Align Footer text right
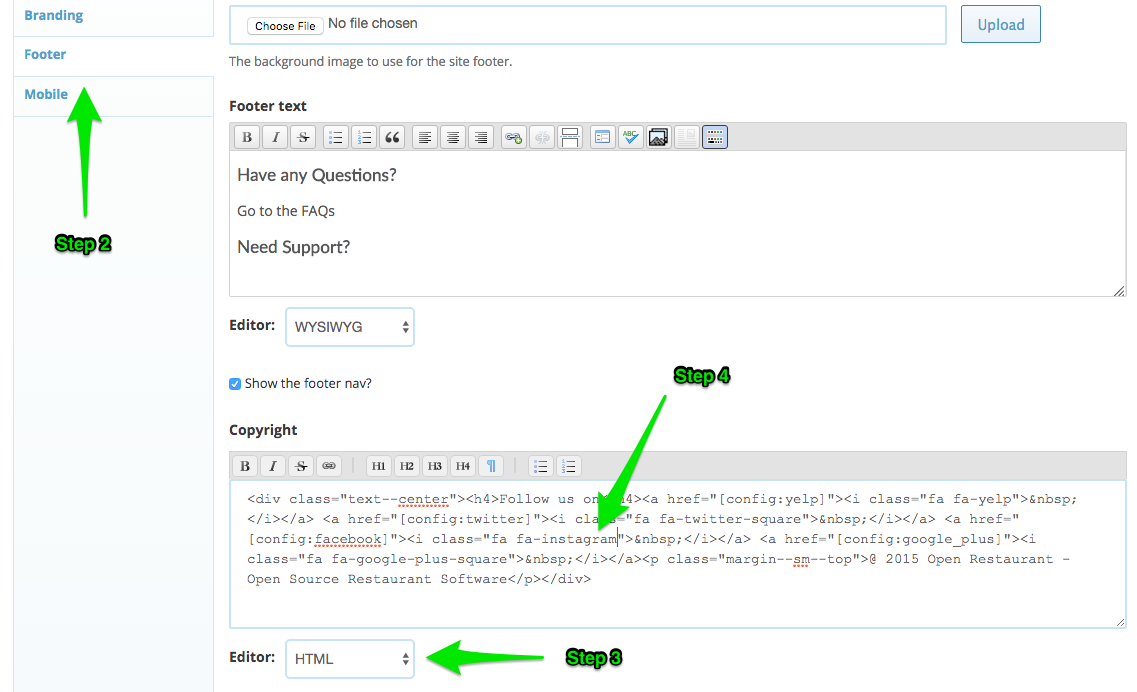 (x=481, y=137)
